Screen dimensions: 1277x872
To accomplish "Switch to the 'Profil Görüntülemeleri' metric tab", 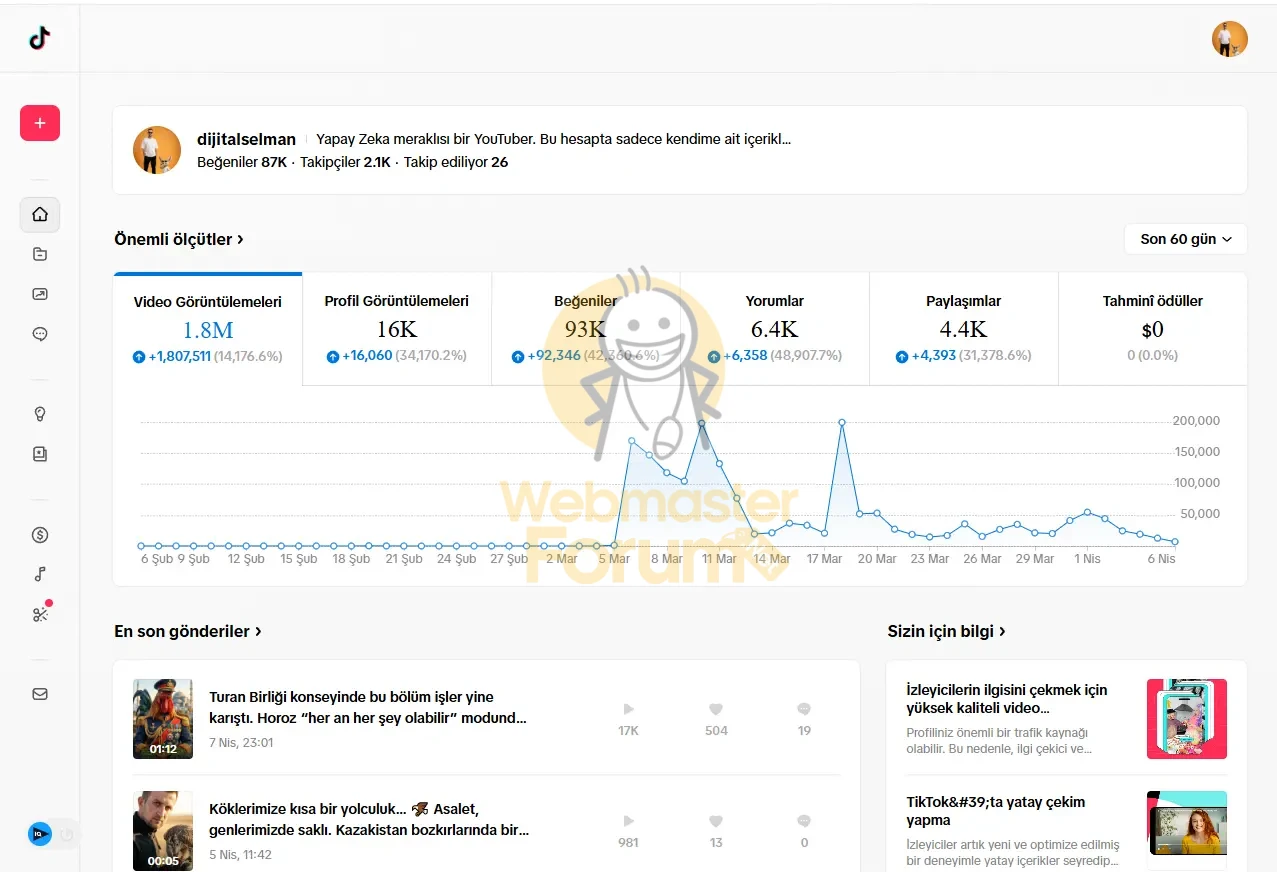I will 396,328.
